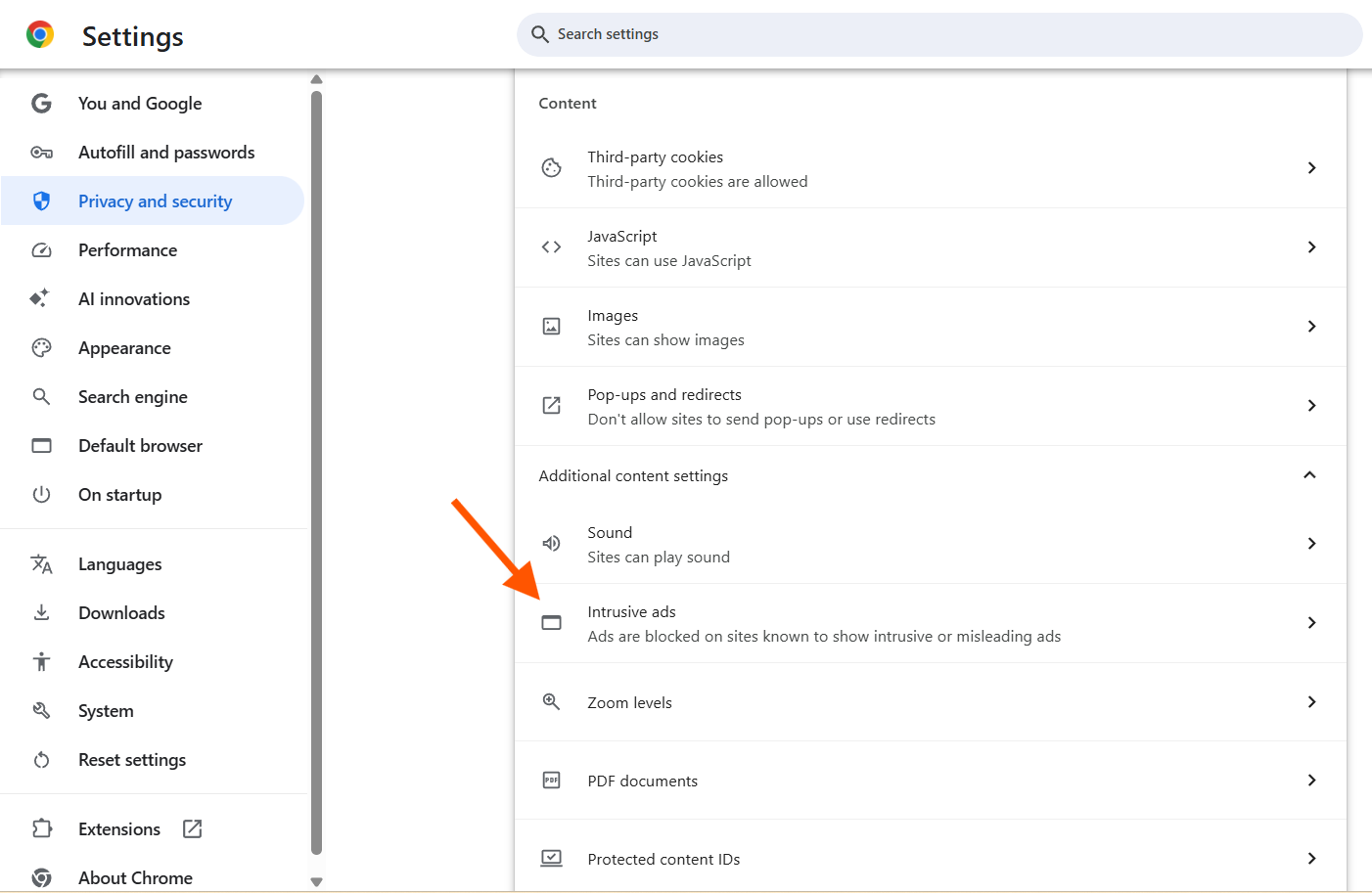1372x893 pixels.
Task: Click the code brackets icon for JavaScript
Action: [x=552, y=247]
